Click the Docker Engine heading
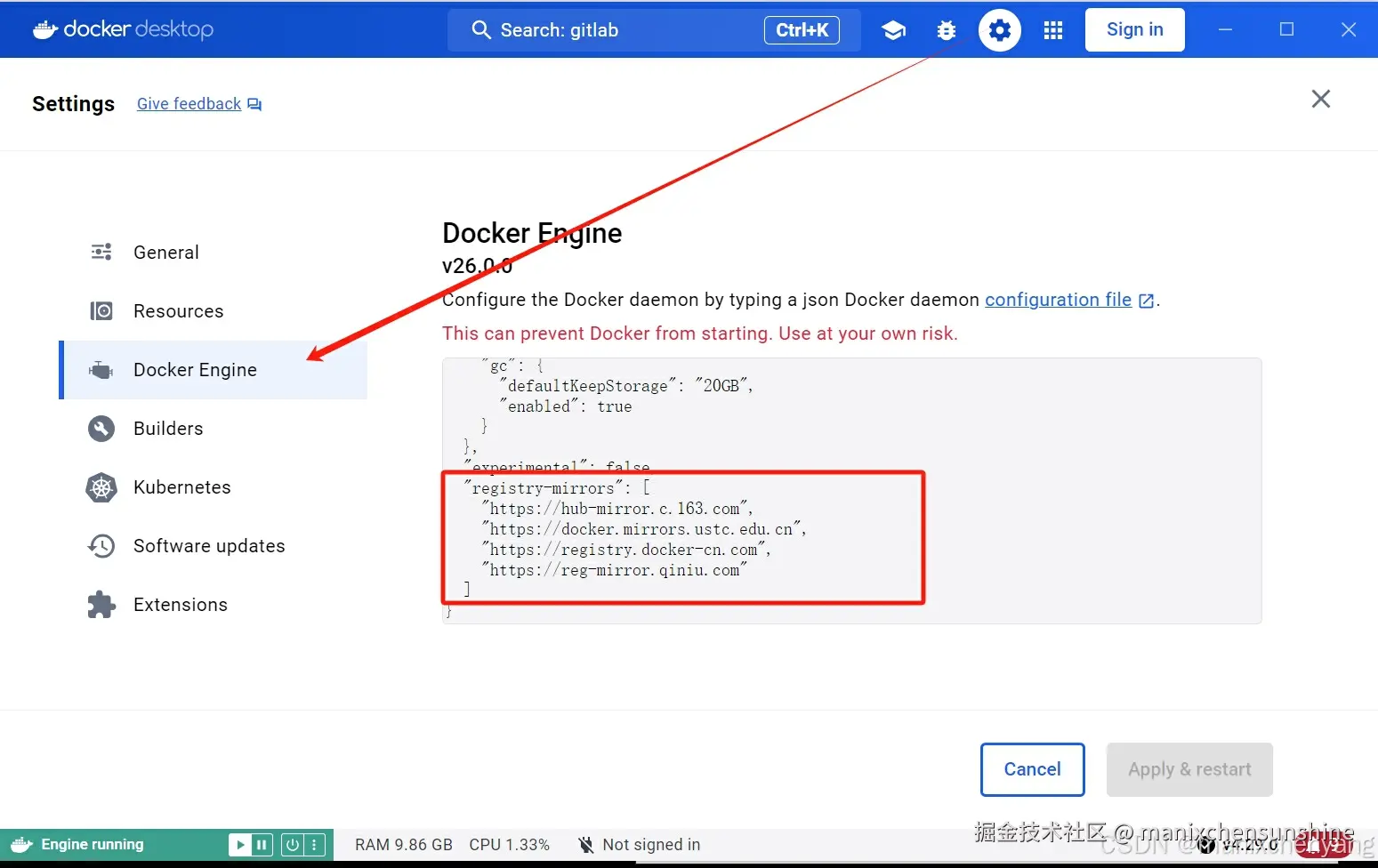This screenshot has width=1378, height=868. 532,233
